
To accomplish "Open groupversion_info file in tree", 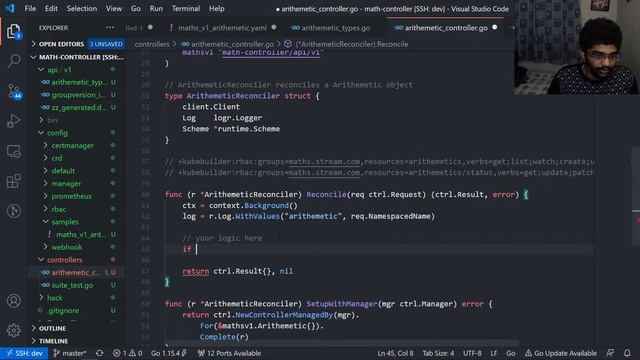I will [x=77, y=95].
